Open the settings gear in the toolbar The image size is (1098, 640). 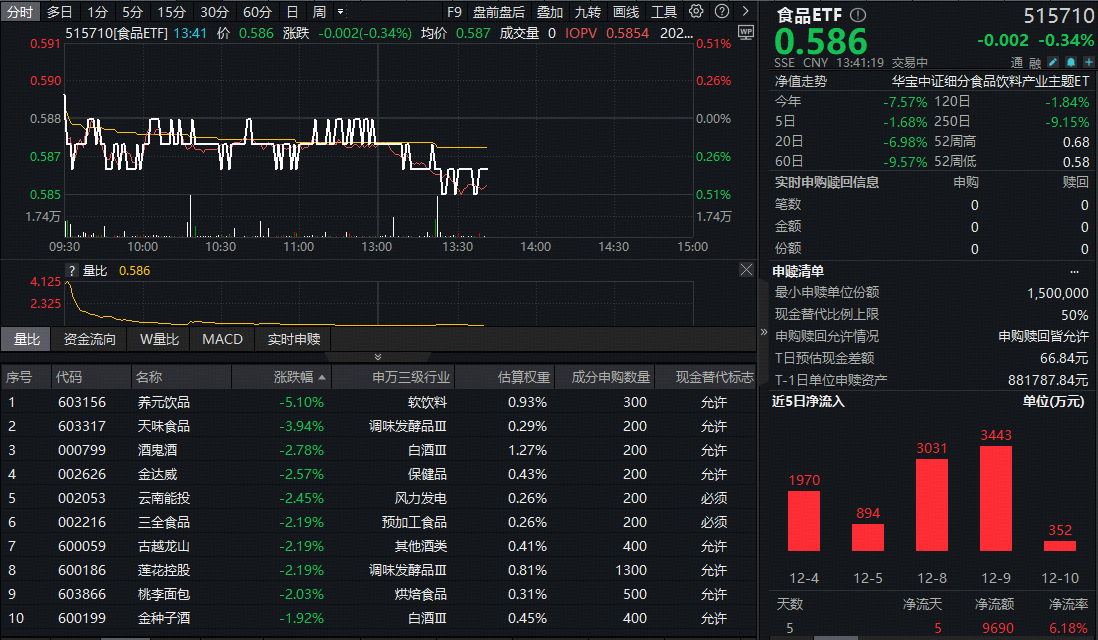coord(697,11)
